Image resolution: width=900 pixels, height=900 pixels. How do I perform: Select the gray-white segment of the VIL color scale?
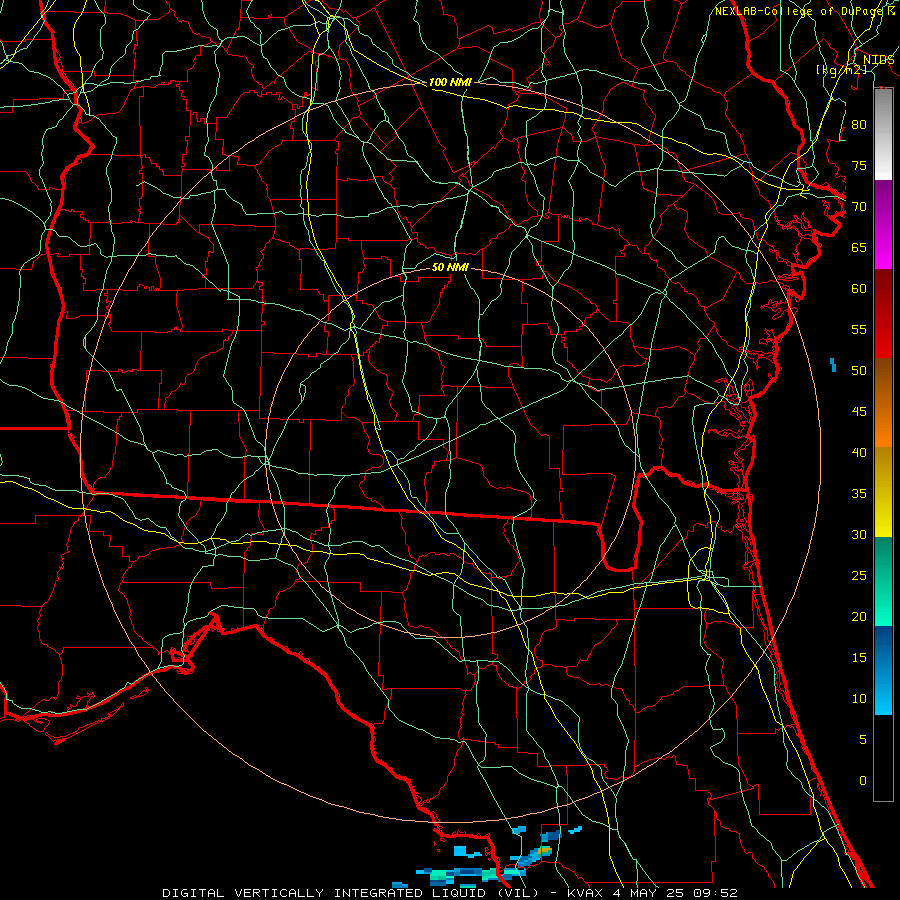883,134
